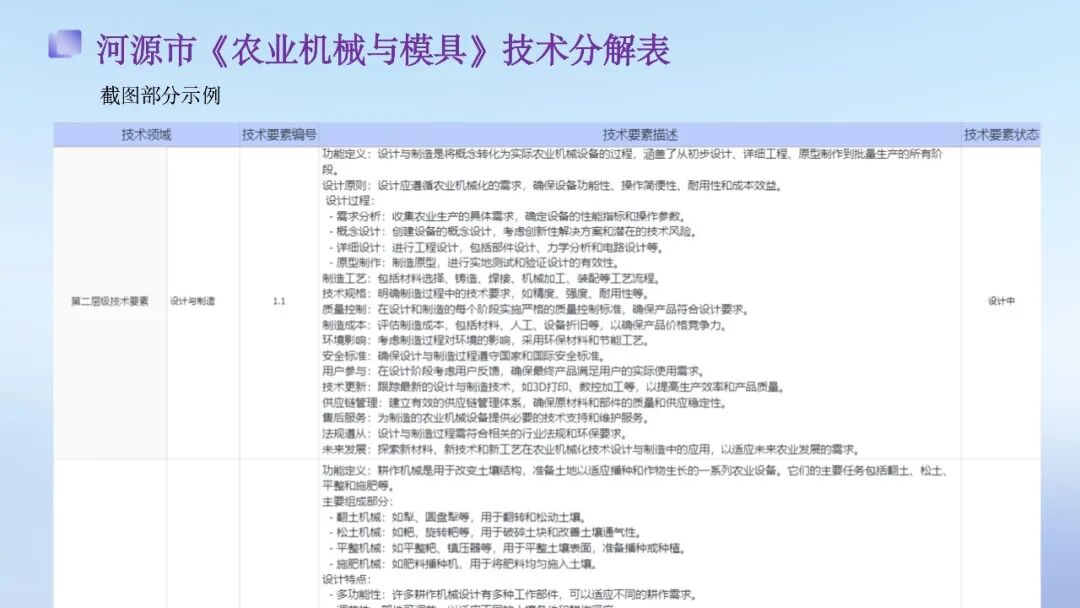The width and height of the screenshot is (1080, 608).
Task: Click the subtitle 截图部分示例
Action: click(x=160, y=95)
